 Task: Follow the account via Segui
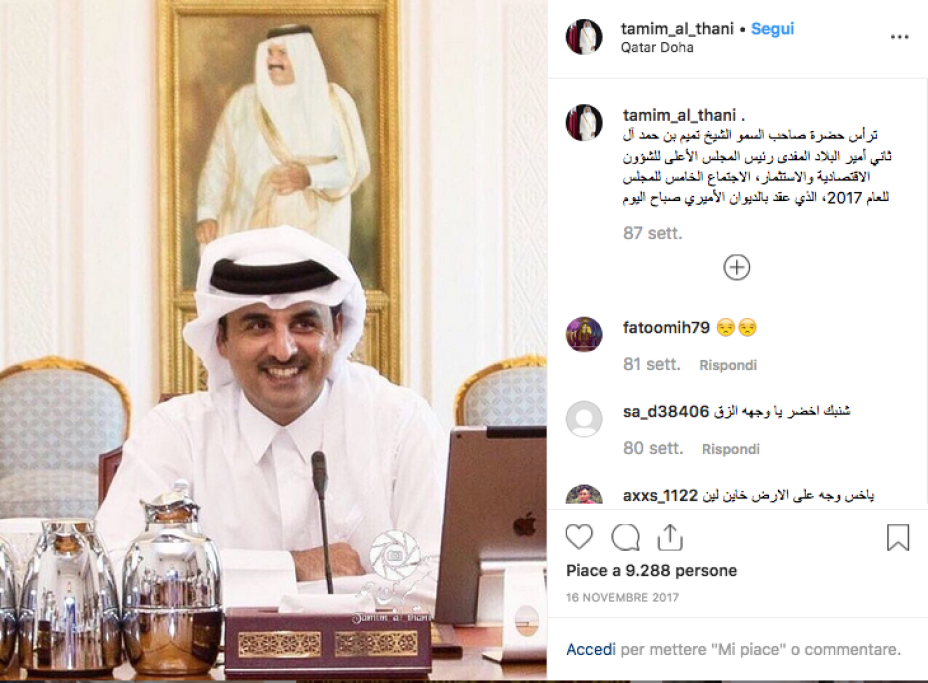[772, 29]
